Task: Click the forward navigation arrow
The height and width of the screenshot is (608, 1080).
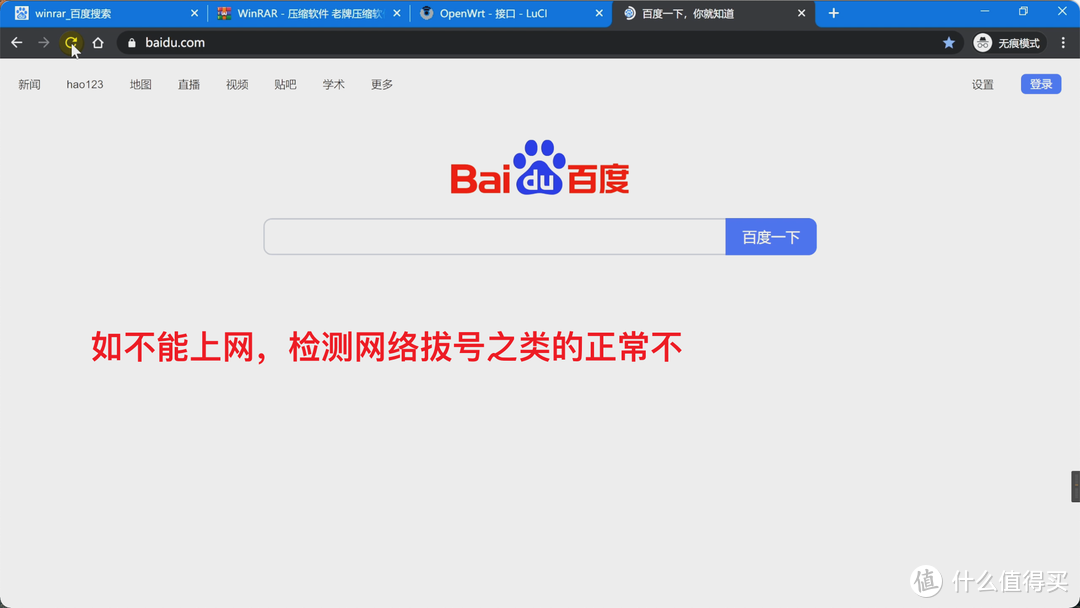Action: [43, 43]
